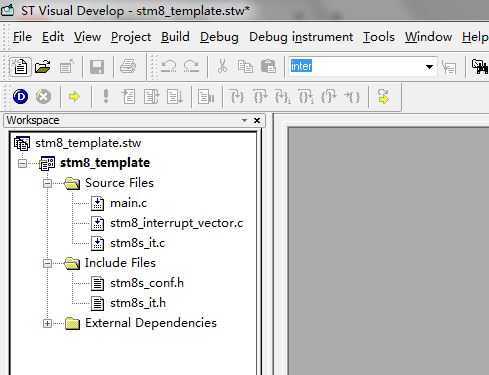Open the Help menu

(x=475, y=37)
